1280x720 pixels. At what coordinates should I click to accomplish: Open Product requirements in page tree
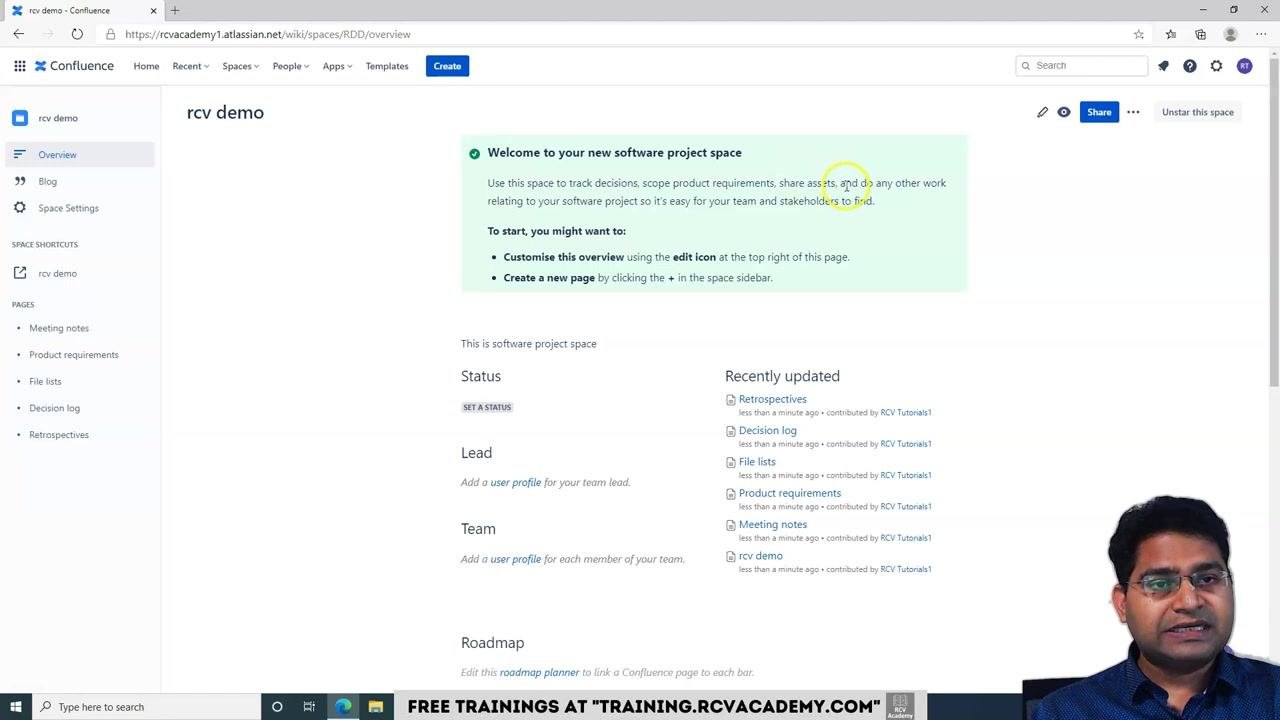[74, 355]
